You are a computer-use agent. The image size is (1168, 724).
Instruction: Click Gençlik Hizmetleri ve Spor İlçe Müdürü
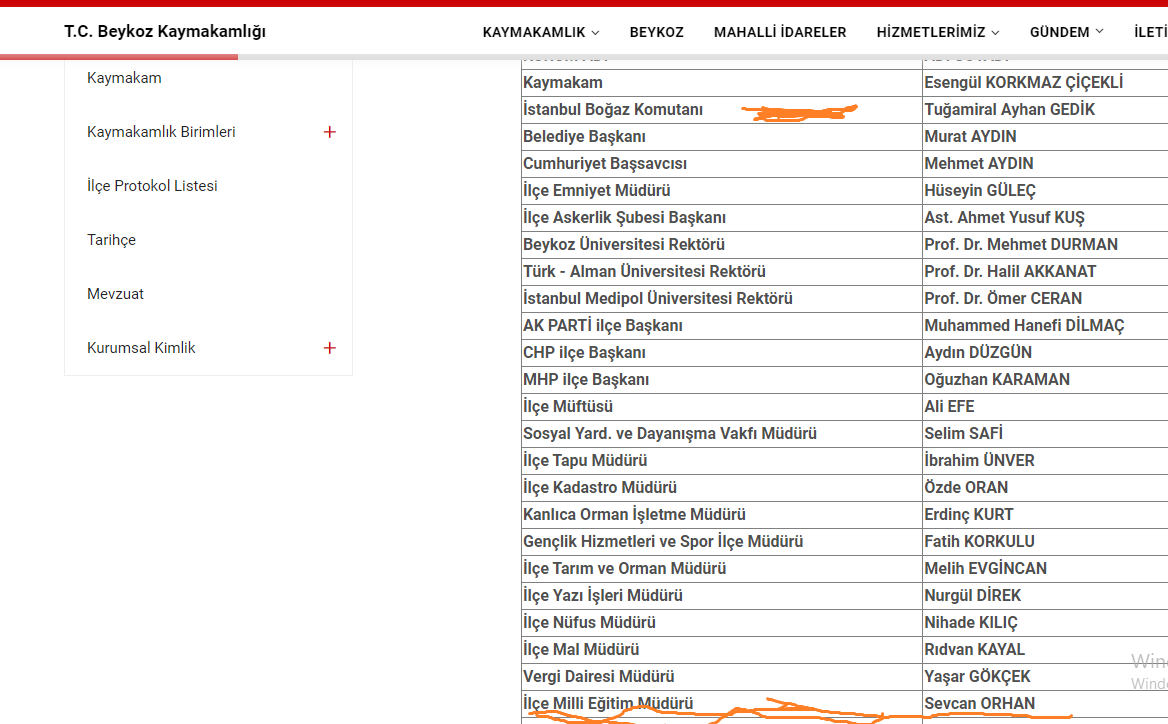point(663,542)
